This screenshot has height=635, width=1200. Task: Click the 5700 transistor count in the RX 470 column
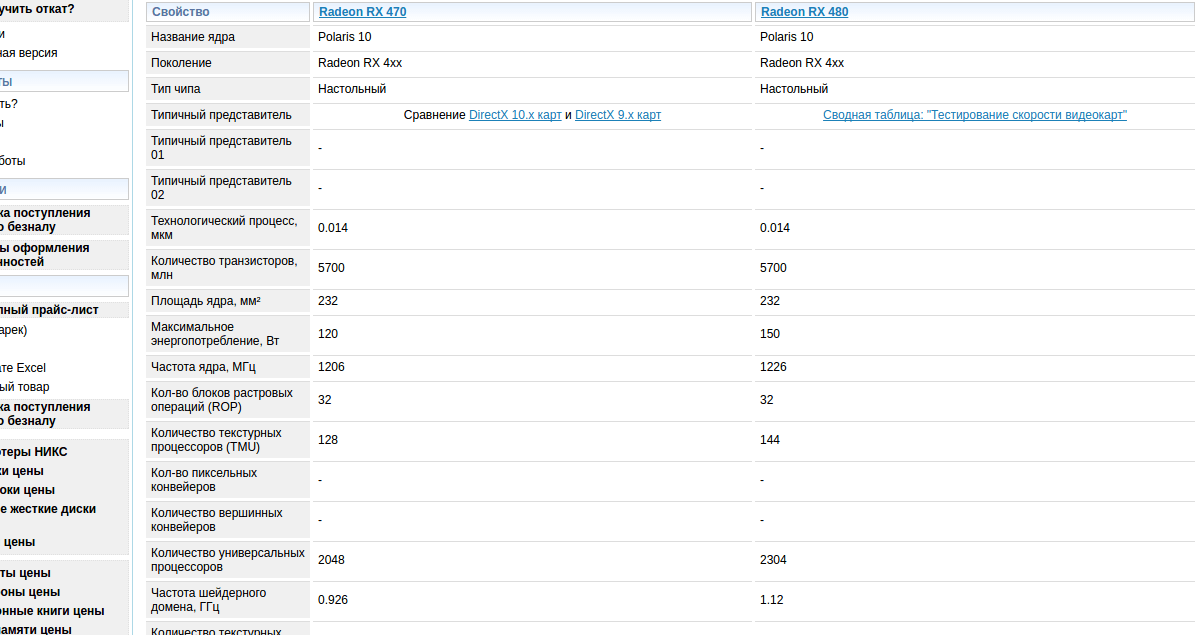pyautogui.click(x=331, y=268)
